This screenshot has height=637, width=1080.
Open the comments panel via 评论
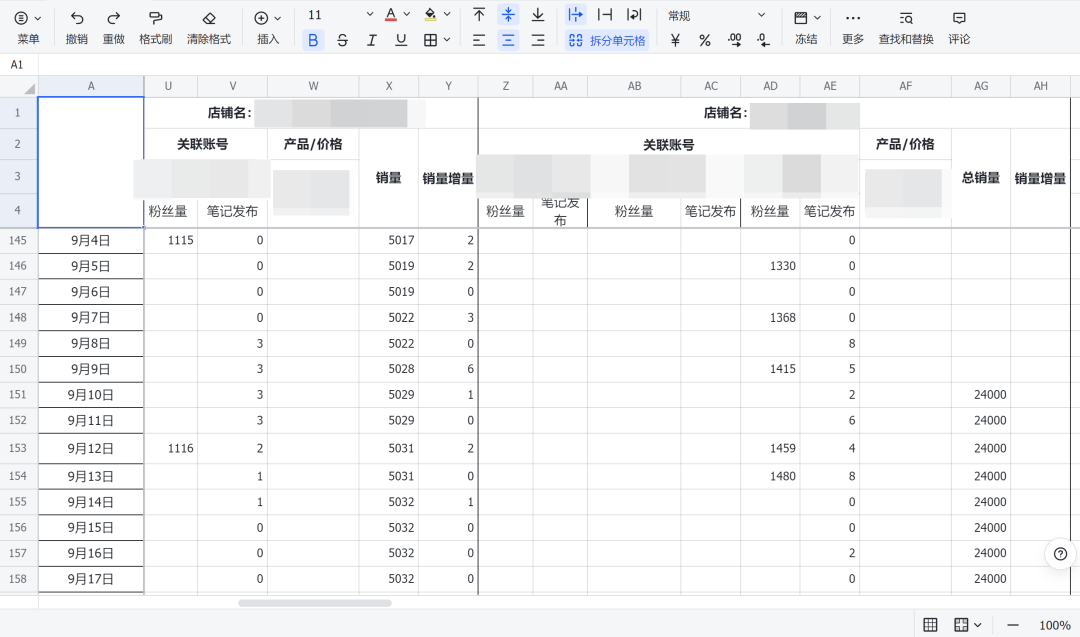coord(959,27)
